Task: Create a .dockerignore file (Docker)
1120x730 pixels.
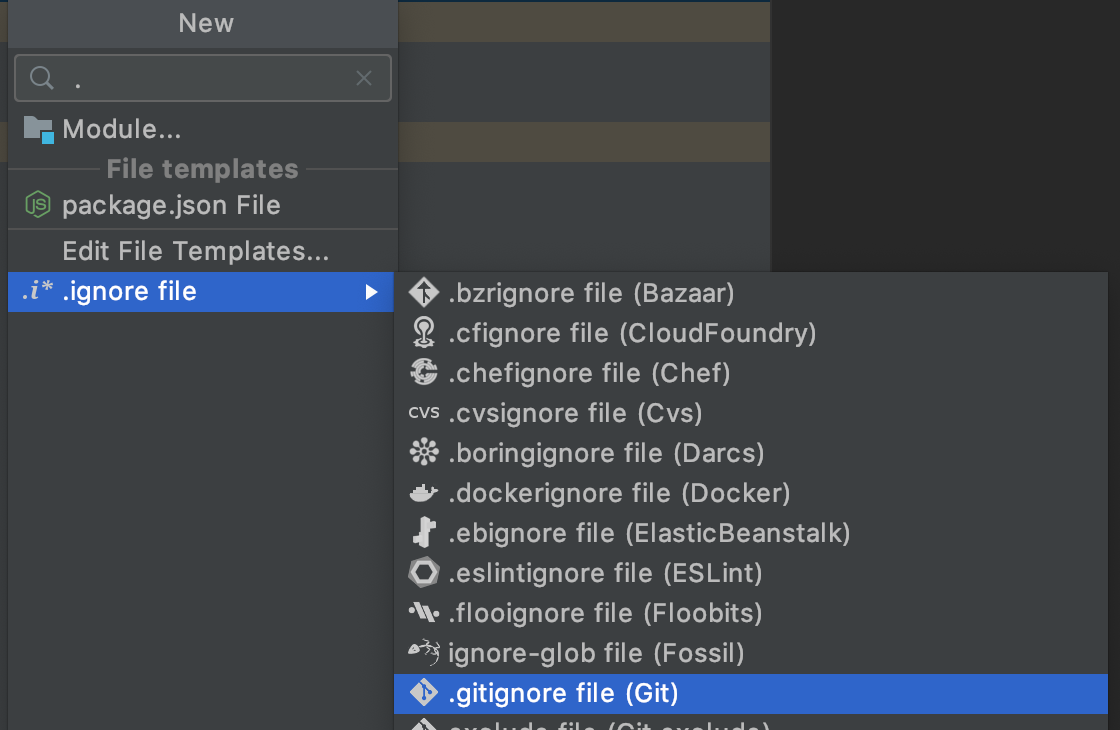Action: pos(751,494)
